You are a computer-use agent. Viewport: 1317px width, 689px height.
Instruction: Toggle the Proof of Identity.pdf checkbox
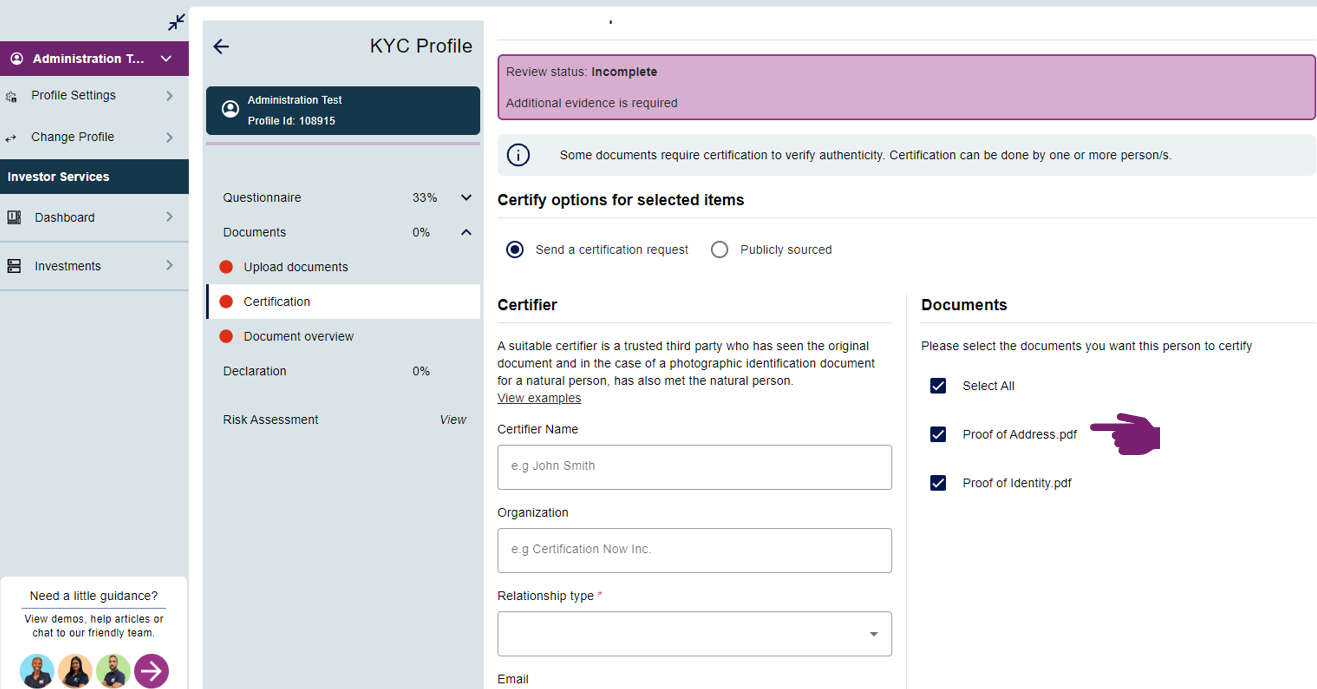(x=938, y=483)
